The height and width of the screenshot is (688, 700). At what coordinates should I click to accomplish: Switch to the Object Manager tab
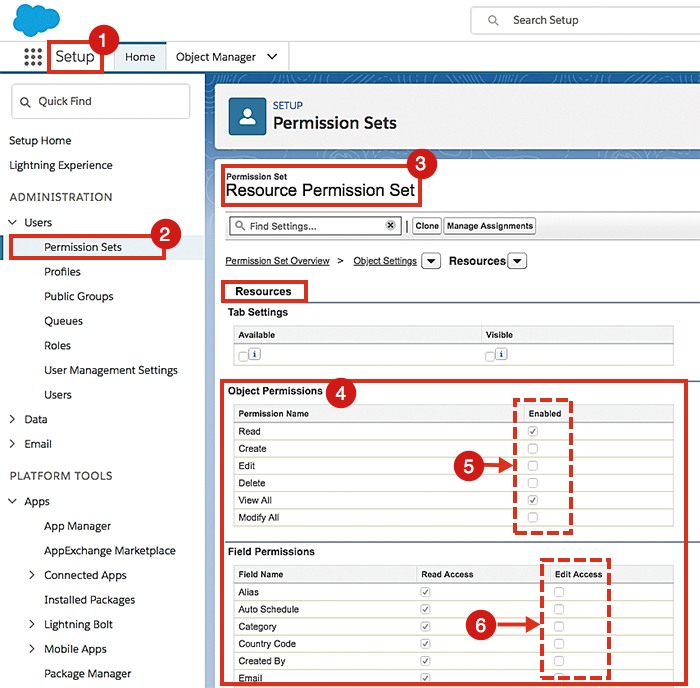tap(216, 57)
